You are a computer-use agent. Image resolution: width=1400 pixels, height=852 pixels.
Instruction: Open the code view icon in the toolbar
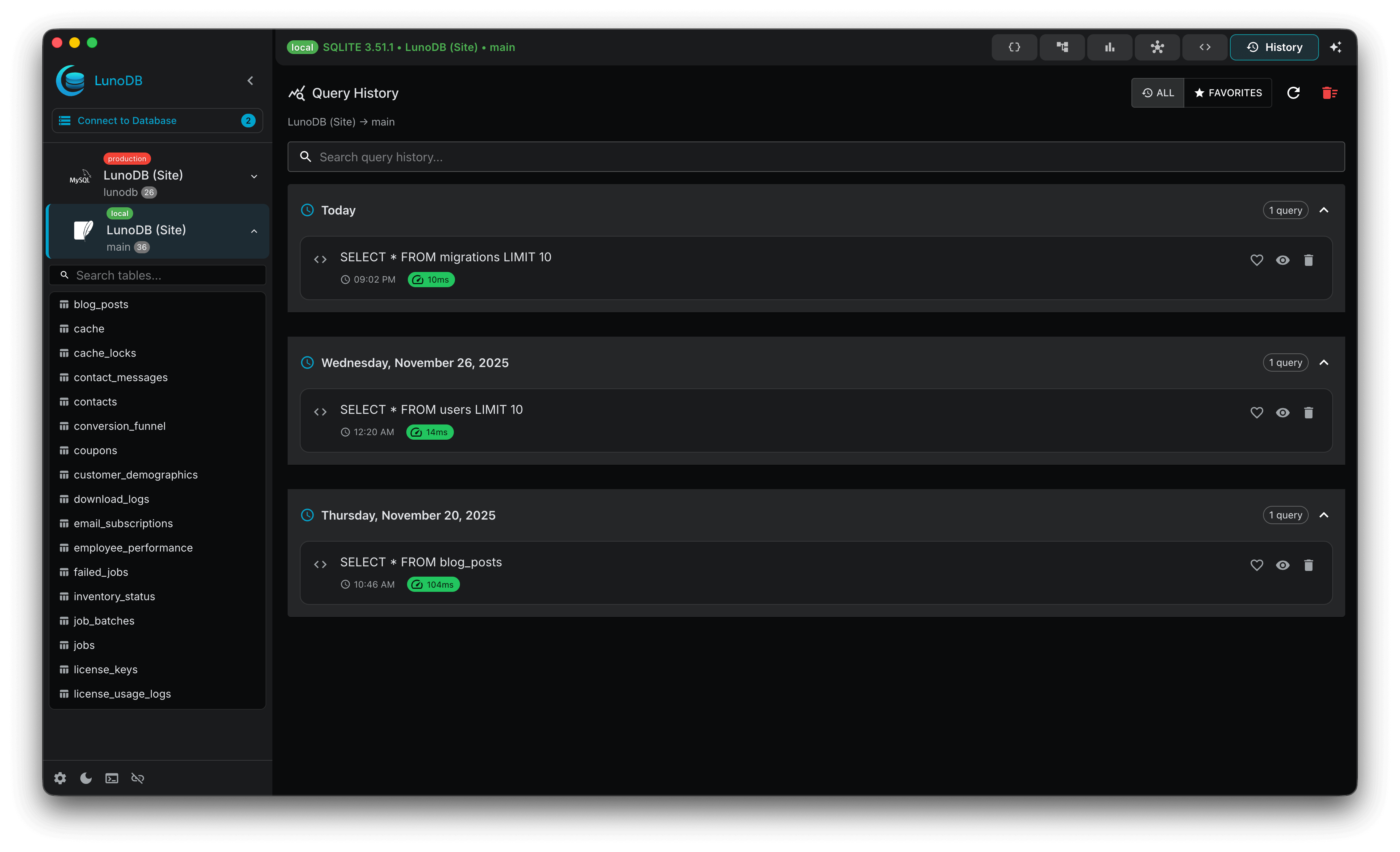[x=1204, y=47]
